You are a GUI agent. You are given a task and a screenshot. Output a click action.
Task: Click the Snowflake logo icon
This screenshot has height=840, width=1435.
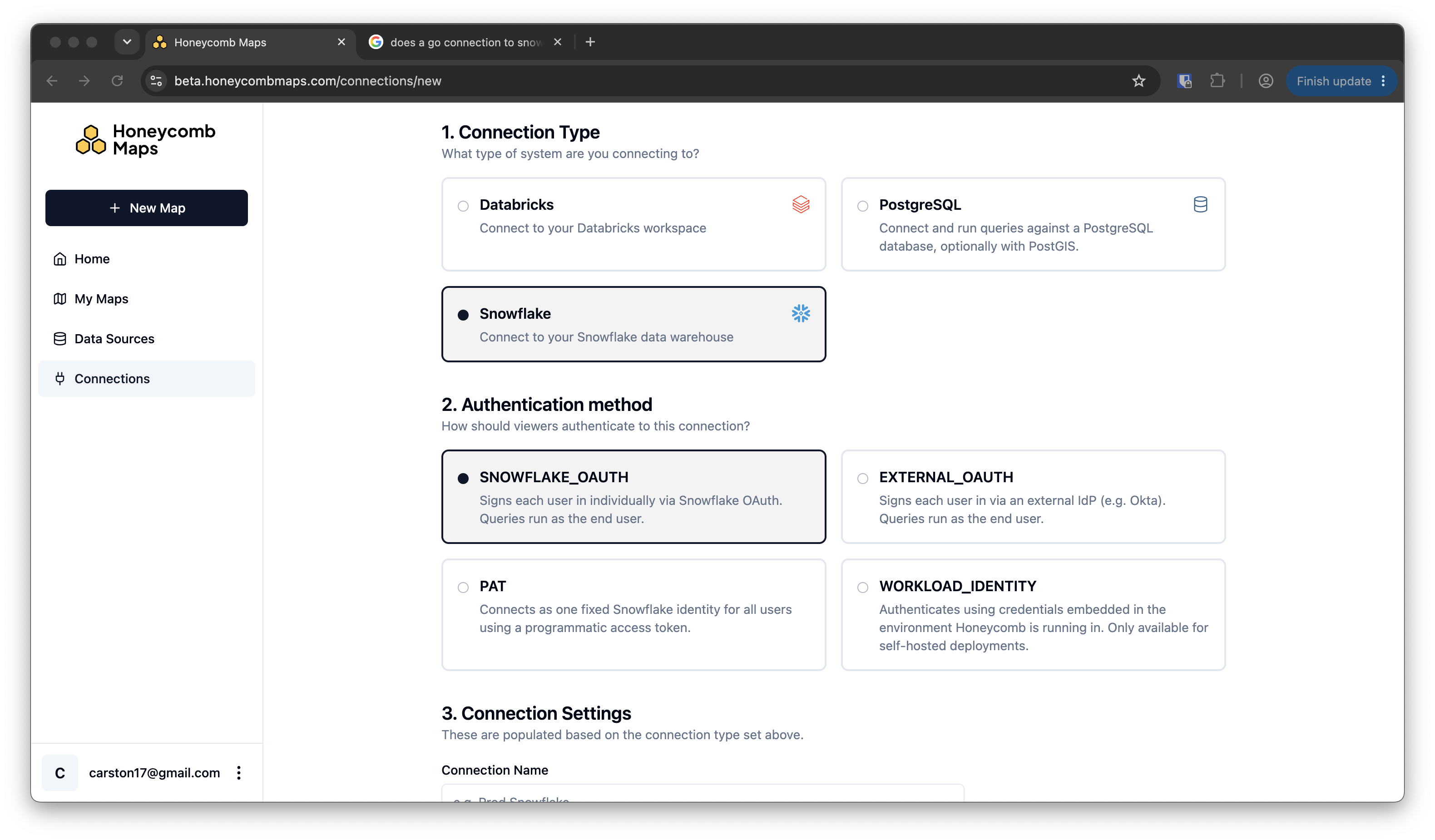point(801,313)
